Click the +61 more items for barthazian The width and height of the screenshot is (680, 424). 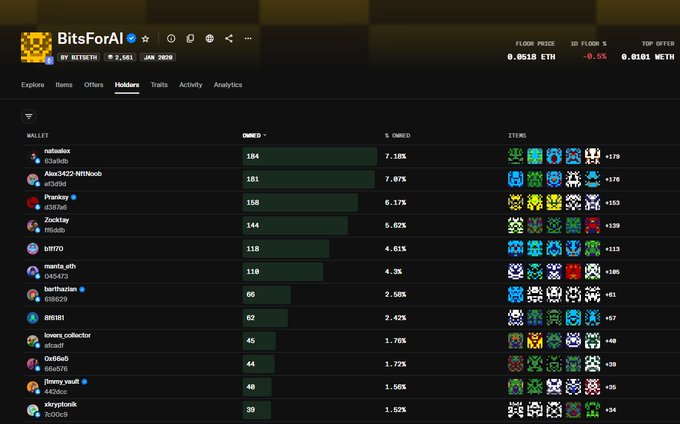611,295
